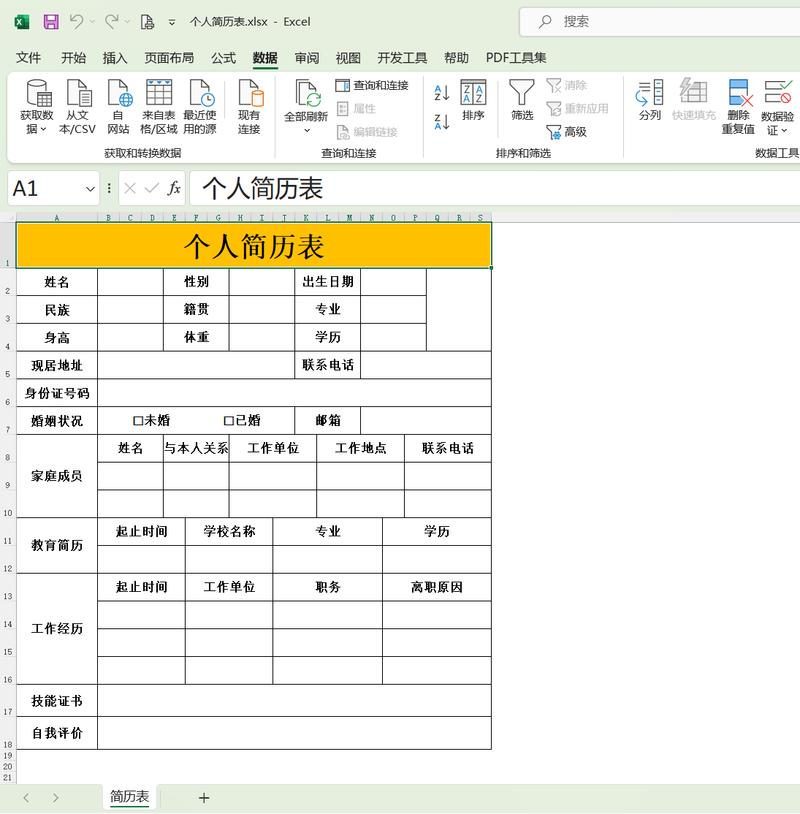
Task: Switch to the 公式 ribbon tab
Action: click(x=223, y=58)
